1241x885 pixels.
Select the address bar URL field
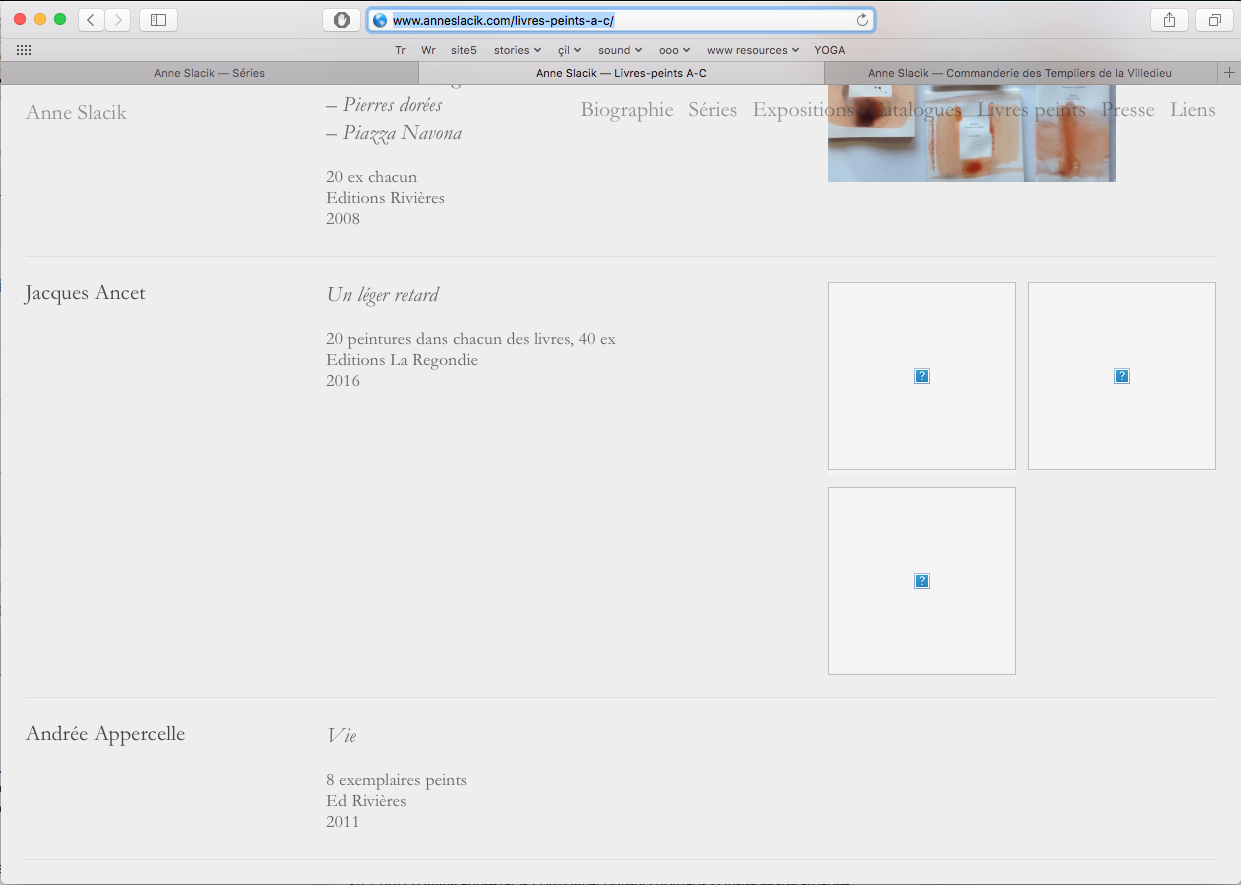620,20
